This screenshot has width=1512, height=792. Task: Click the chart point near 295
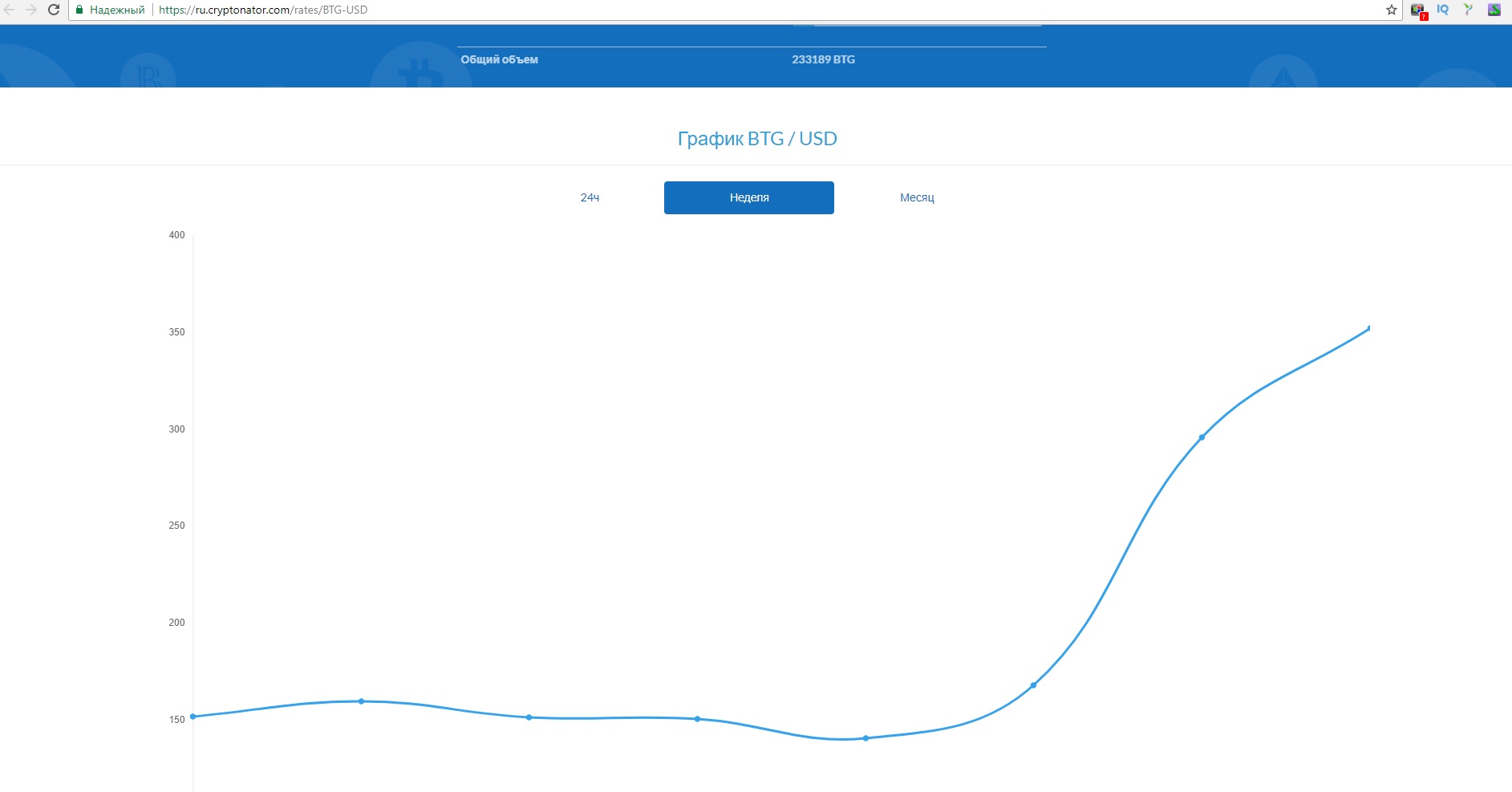click(1202, 437)
